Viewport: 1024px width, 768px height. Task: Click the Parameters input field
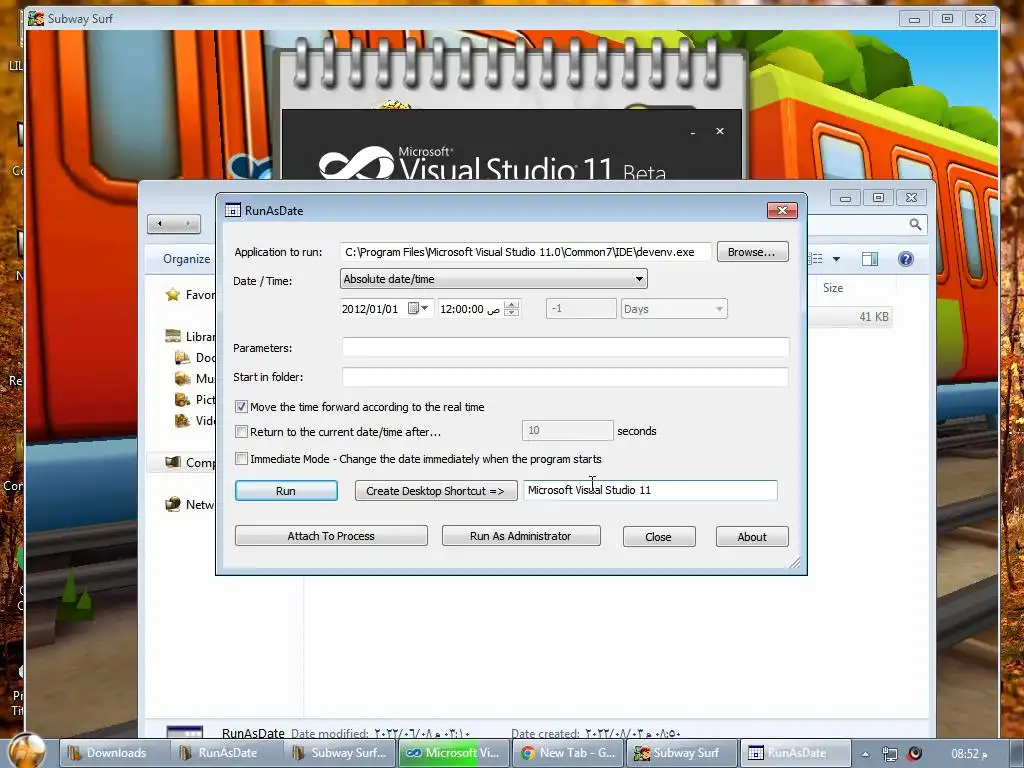566,347
